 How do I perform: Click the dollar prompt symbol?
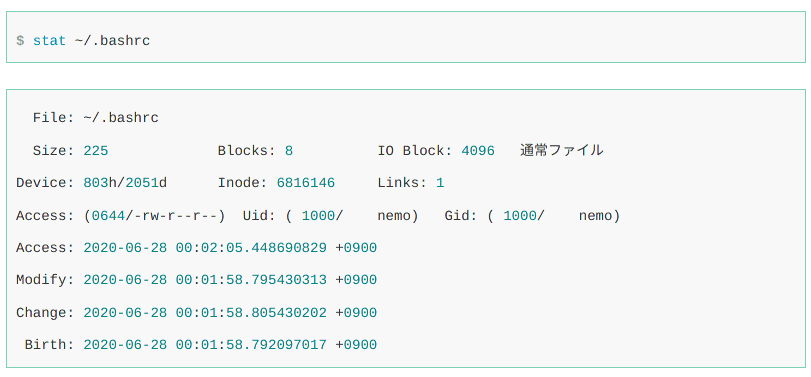(20, 41)
